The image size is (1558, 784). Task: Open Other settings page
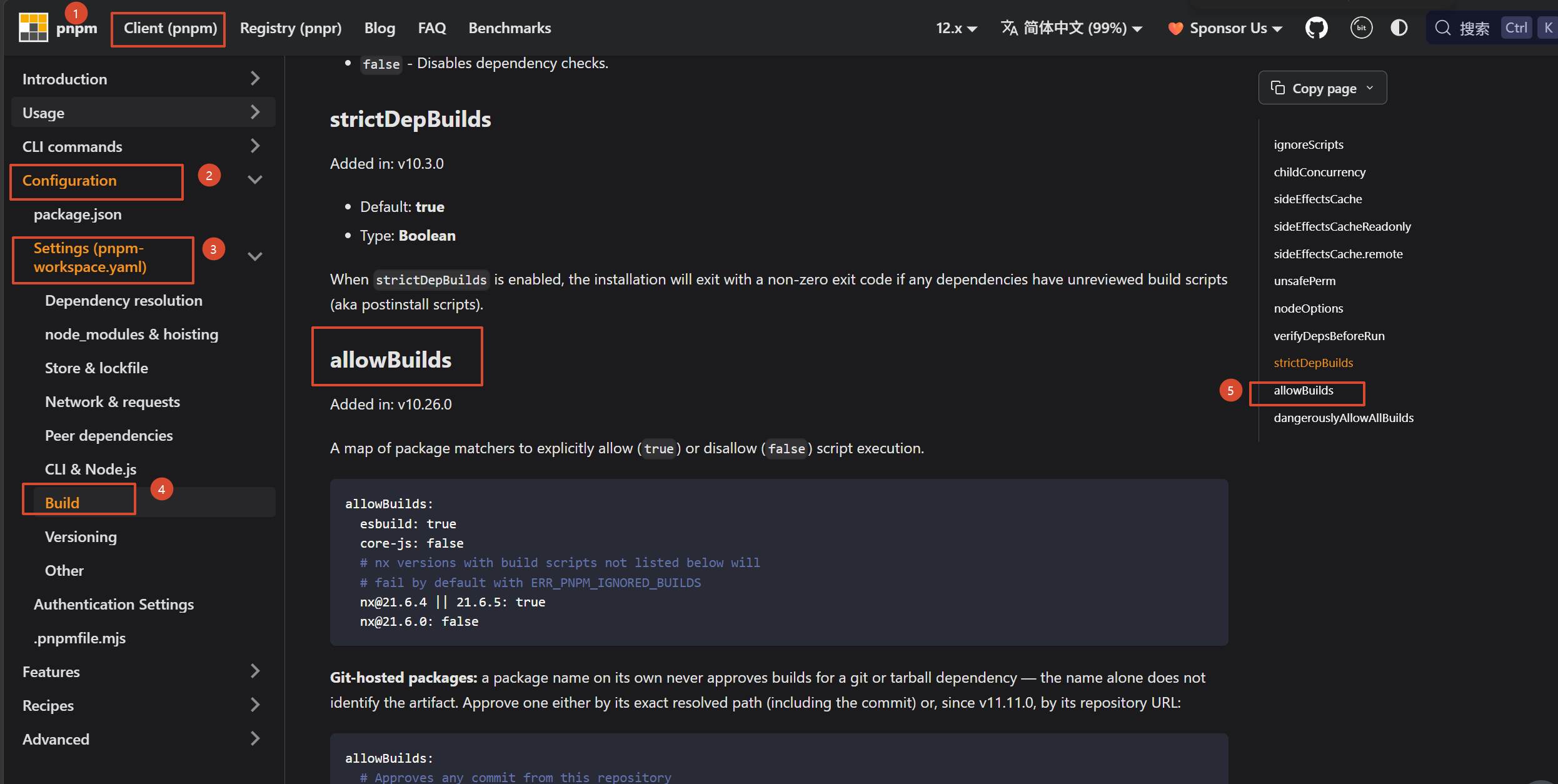click(x=64, y=571)
